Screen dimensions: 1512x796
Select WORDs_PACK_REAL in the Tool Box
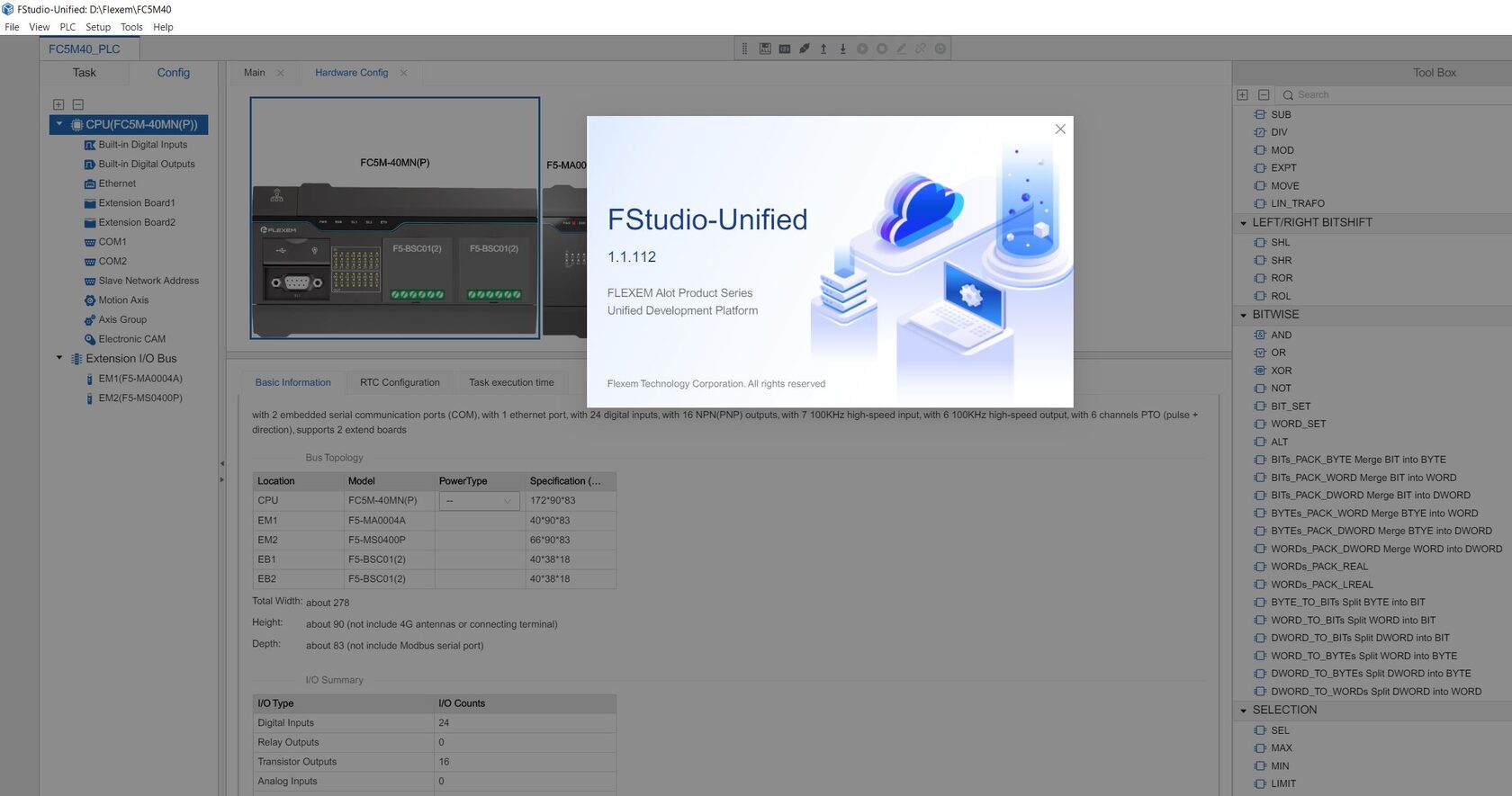pos(1319,567)
